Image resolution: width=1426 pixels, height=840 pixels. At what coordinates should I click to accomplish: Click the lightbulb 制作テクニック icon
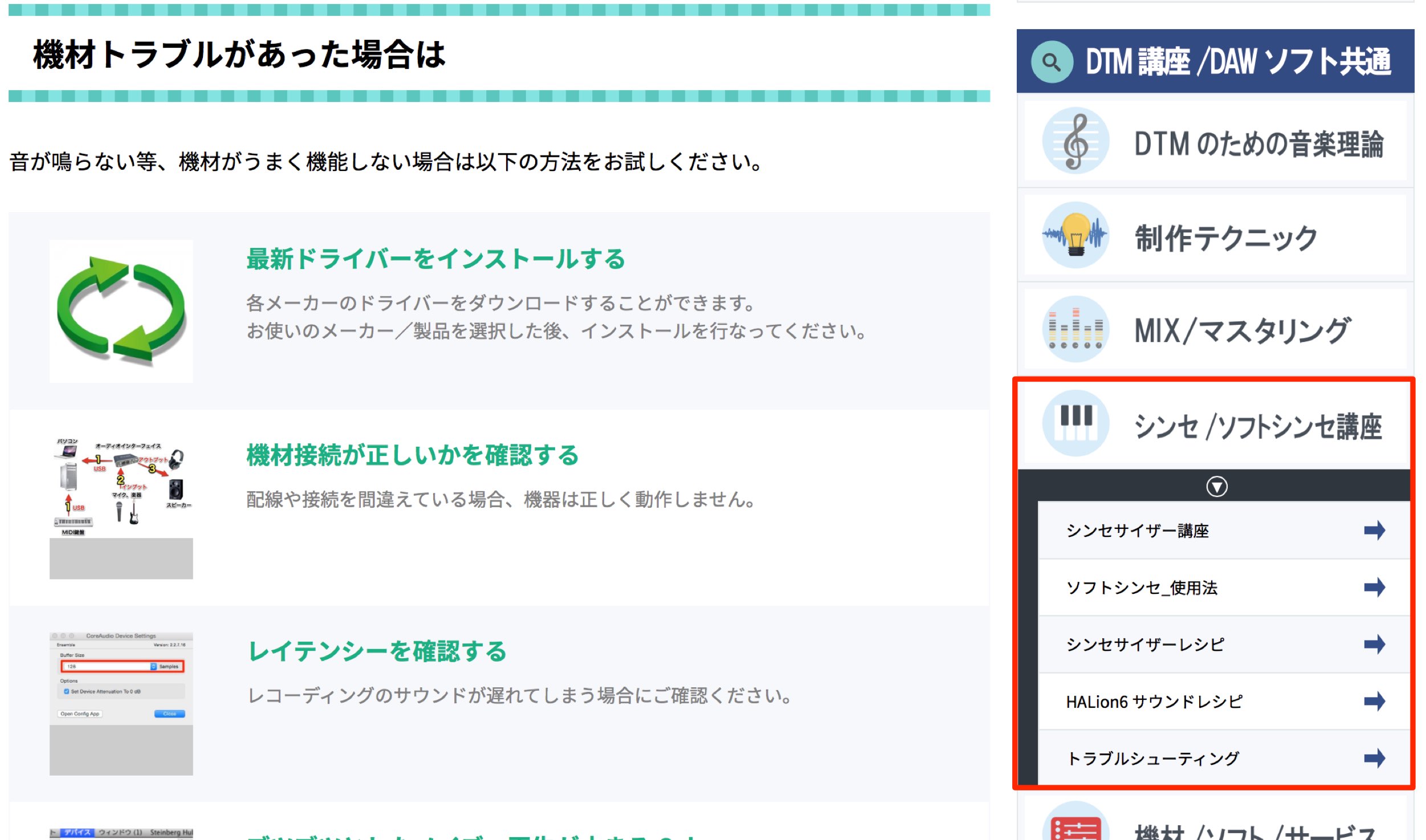coord(1075,235)
